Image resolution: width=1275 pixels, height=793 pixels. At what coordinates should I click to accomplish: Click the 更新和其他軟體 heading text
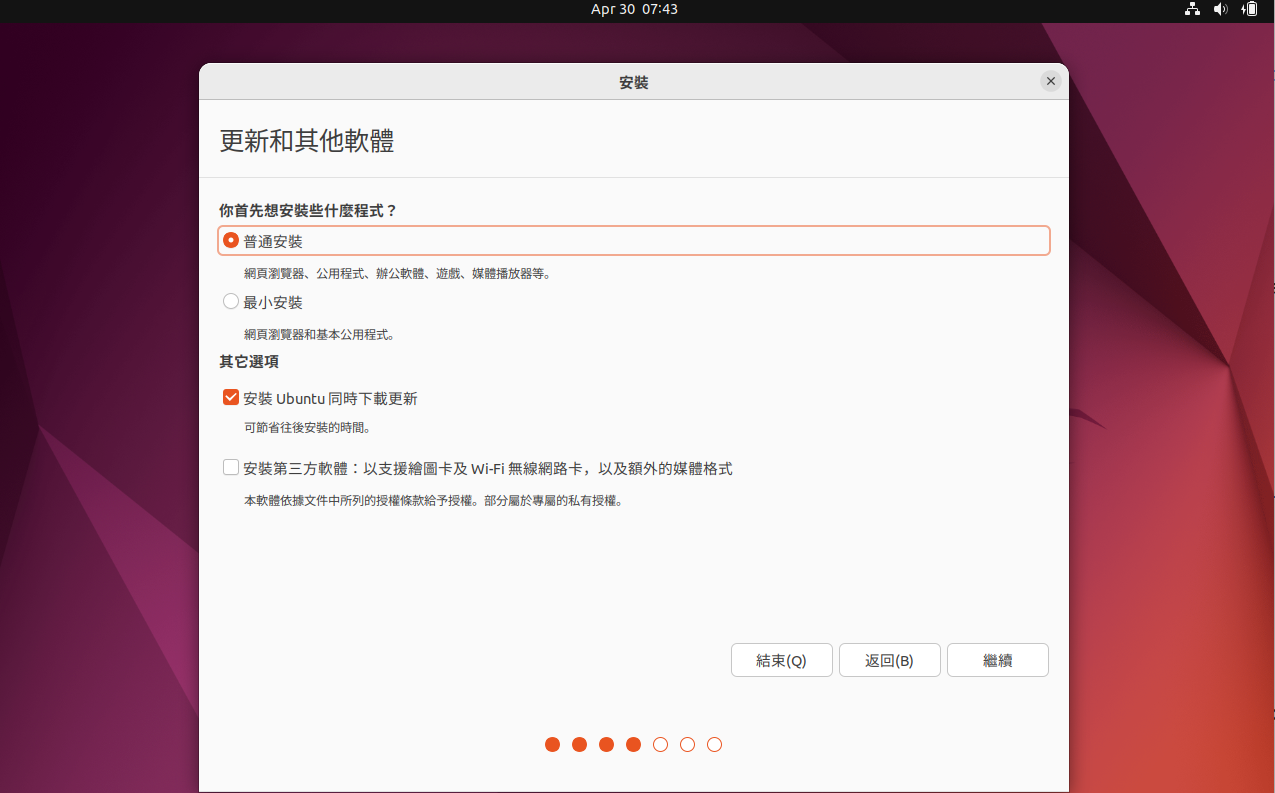tap(307, 141)
